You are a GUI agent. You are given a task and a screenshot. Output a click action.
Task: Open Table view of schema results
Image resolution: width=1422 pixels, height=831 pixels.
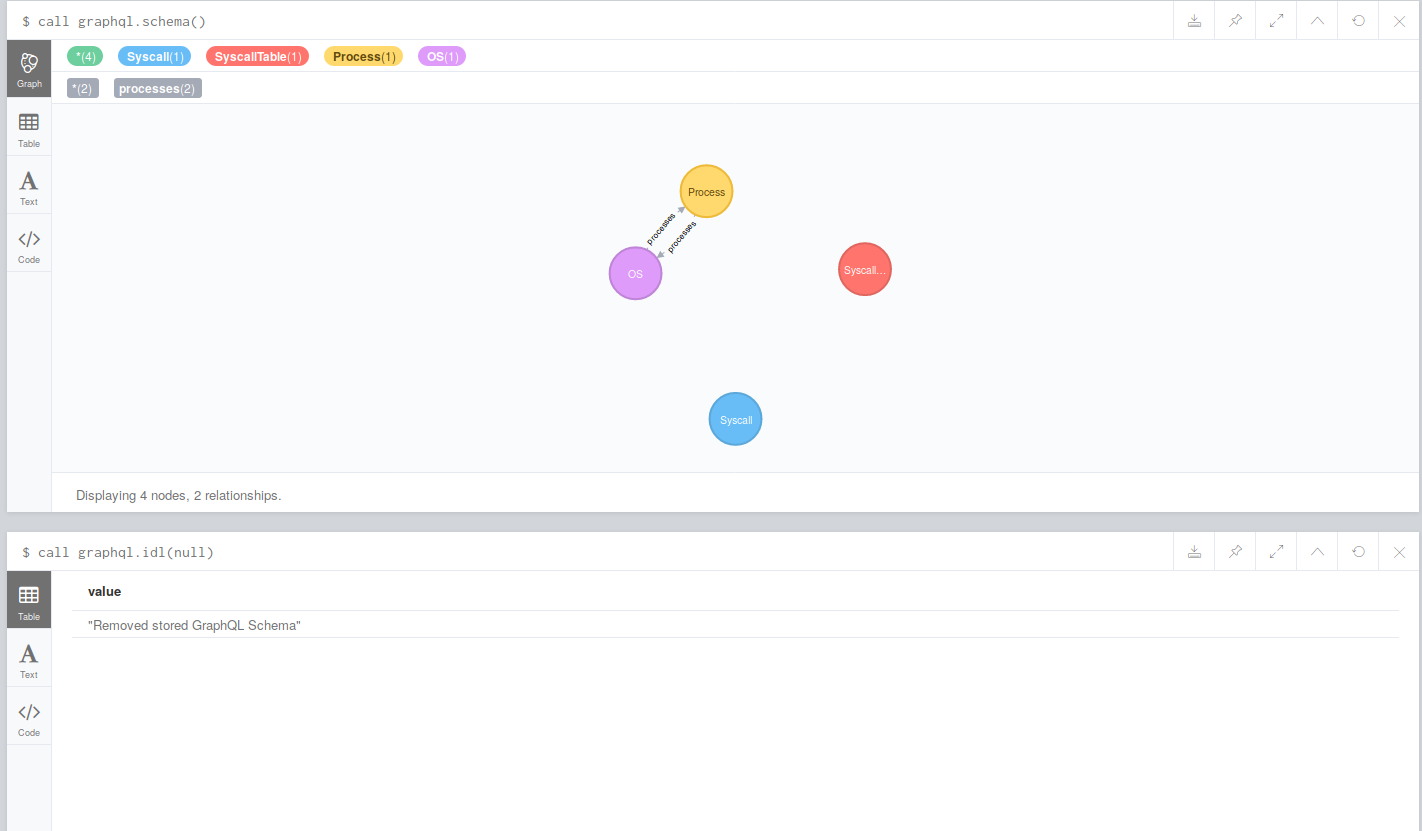click(x=29, y=128)
